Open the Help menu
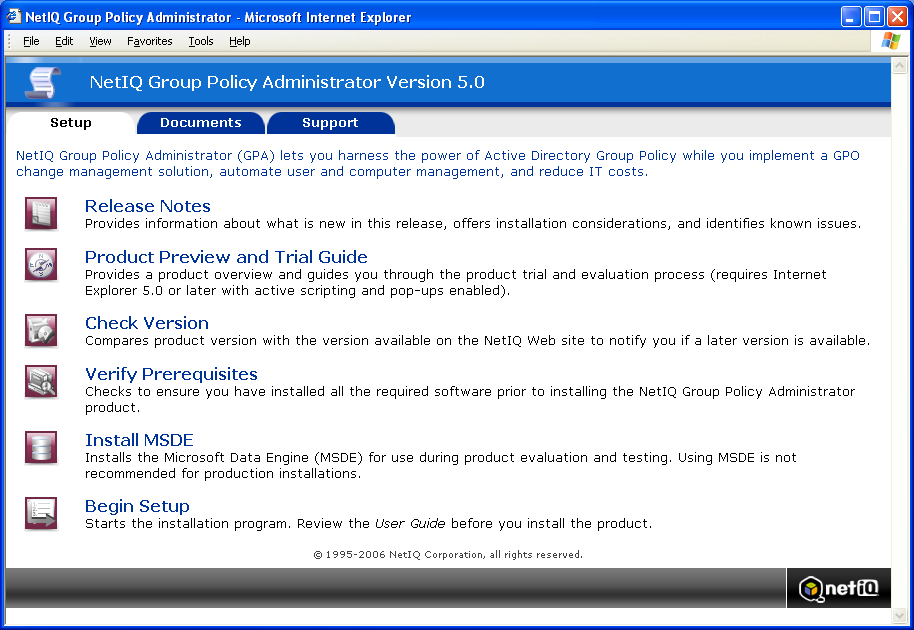The width and height of the screenshot is (914, 630). (240, 41)
